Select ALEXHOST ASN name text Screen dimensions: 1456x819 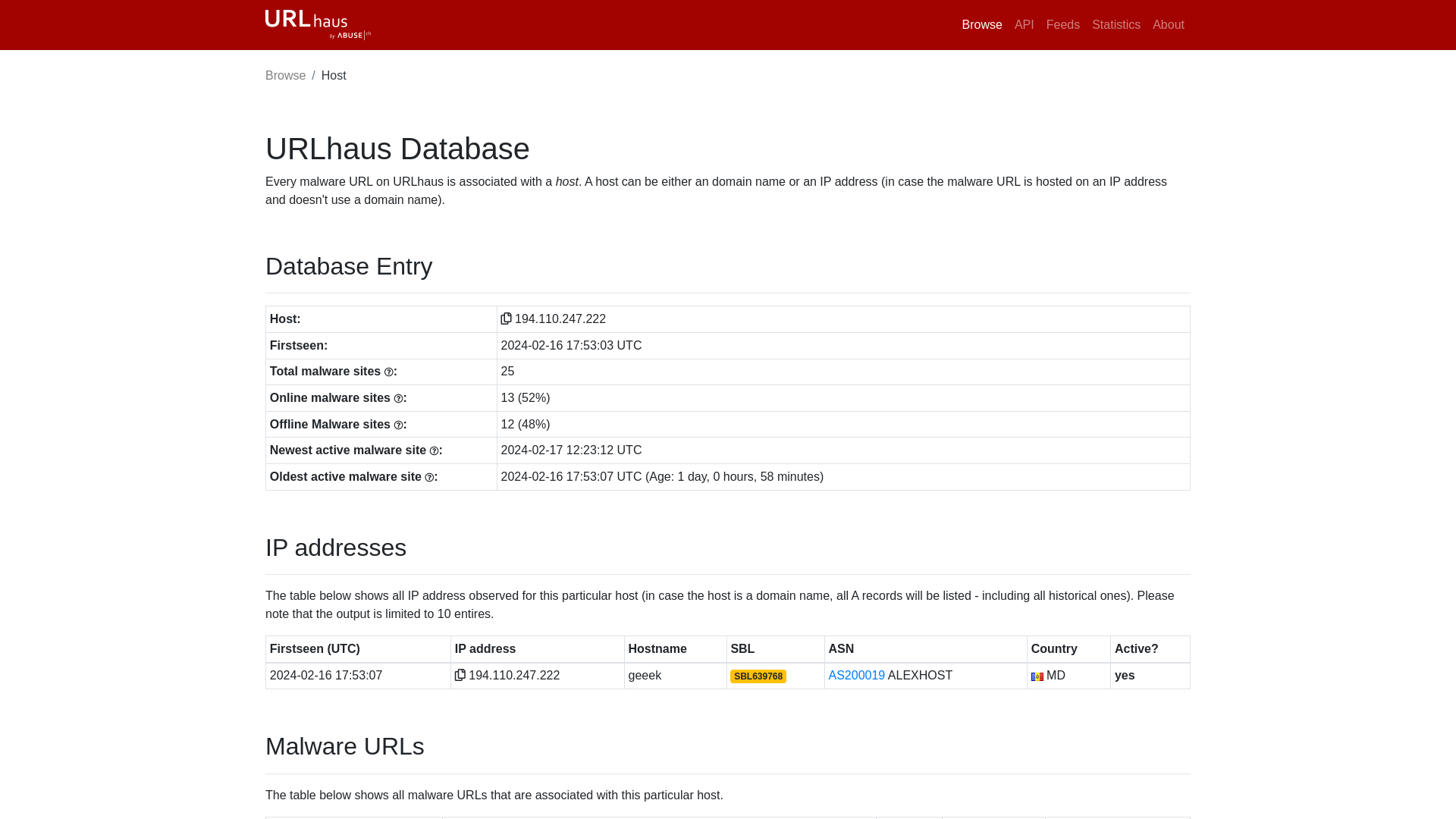click(920, 676)
